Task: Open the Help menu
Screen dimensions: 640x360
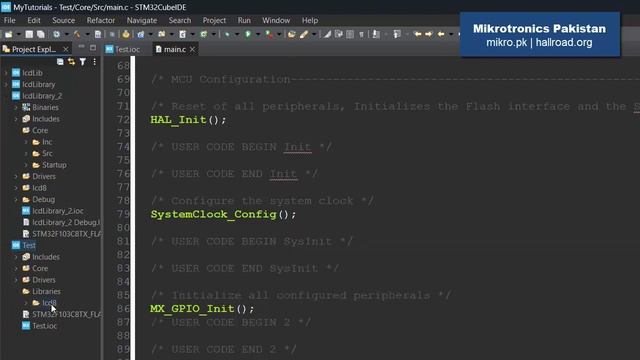Action: click(x=310, y=20)
